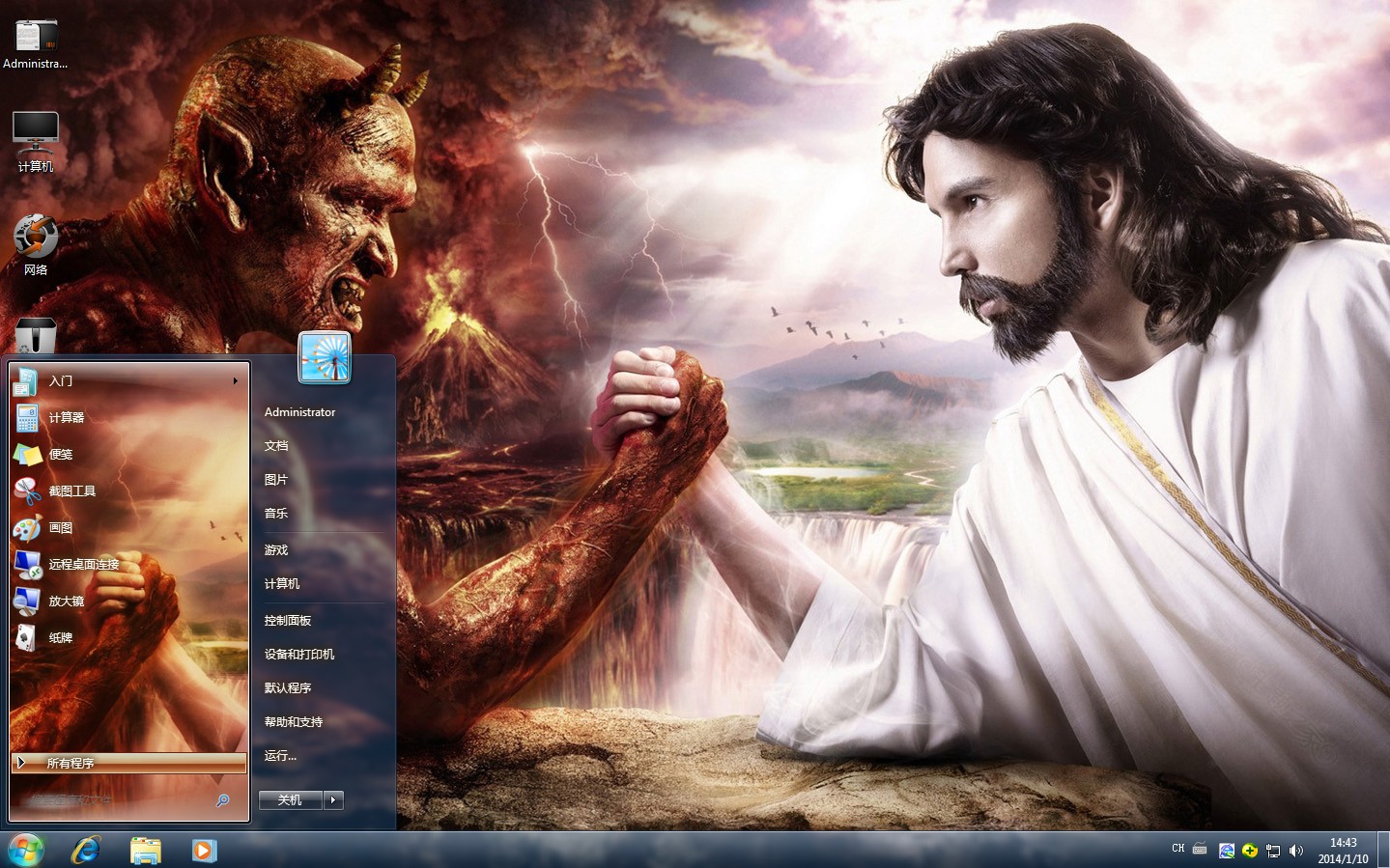This screenshot has height=868, width=1390.
Task: Click the keyboard icon in the tray
Action: tap(1200, 849)
